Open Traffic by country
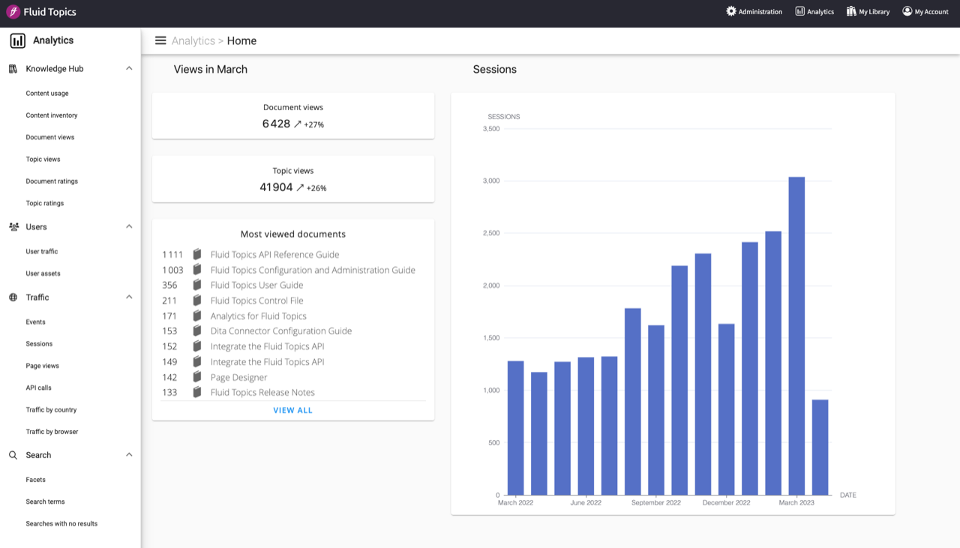This screenshot has width=960, height=548. (x=51, y=410)
